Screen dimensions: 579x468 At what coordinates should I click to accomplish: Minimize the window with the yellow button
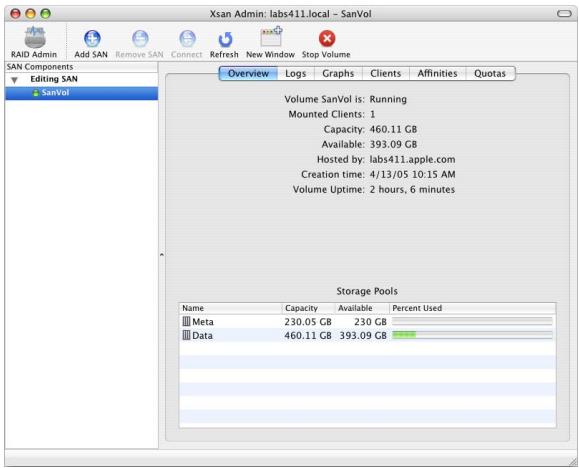[30, 14]
